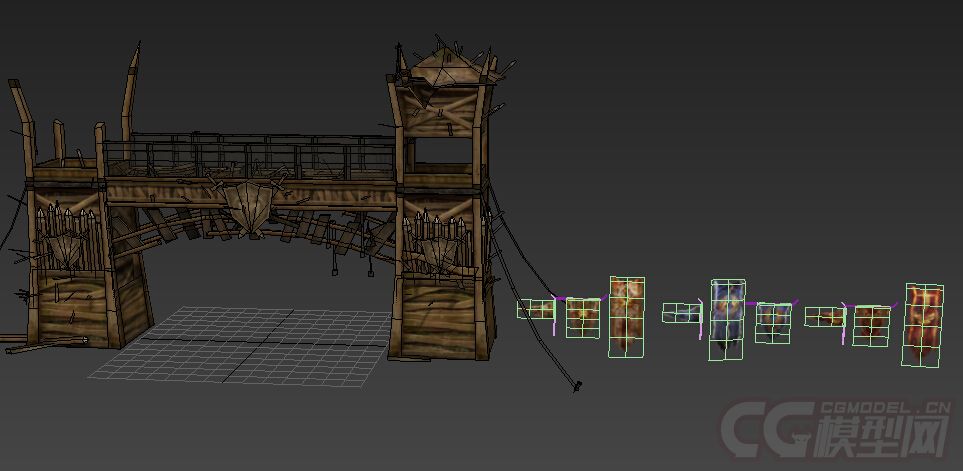This screenshot has height=471, width=963.
Task: Select the medium square banner in leftmost group
Action: [x=583, y=318]
